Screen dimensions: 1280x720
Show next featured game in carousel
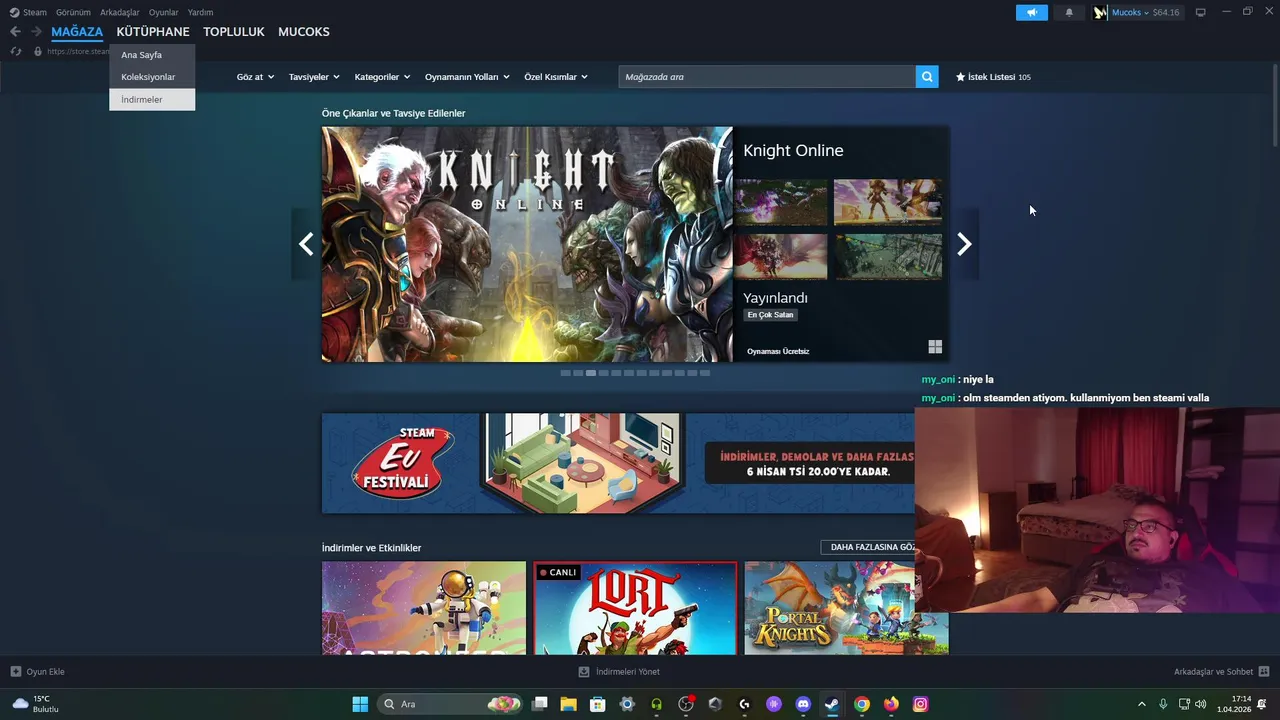tap(964, 244)
